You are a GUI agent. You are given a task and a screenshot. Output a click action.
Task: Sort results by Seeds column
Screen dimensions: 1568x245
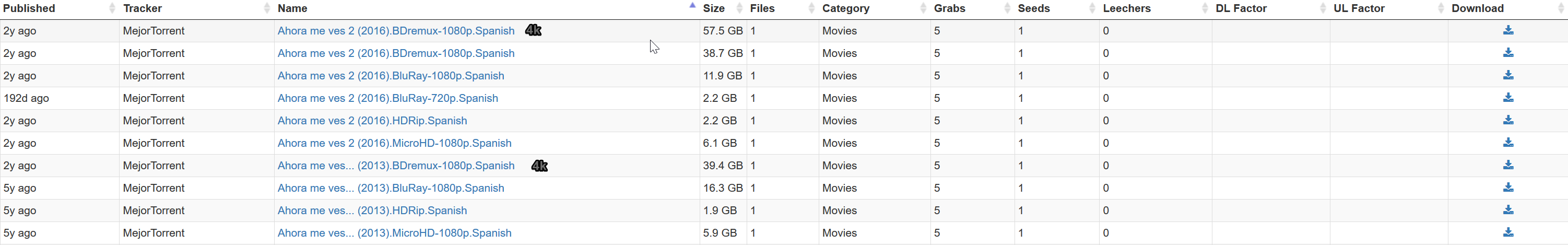coord(1033,8)
